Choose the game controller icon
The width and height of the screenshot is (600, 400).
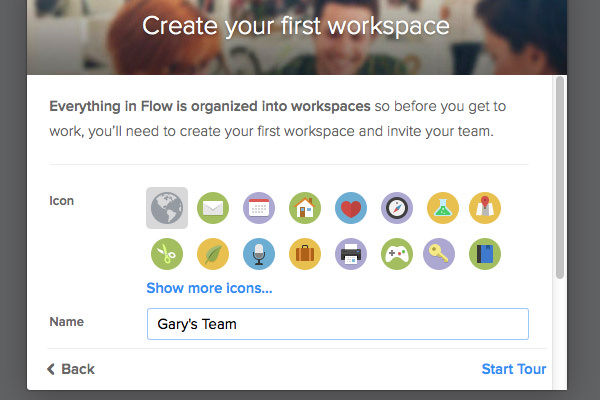tap(397, 254)
